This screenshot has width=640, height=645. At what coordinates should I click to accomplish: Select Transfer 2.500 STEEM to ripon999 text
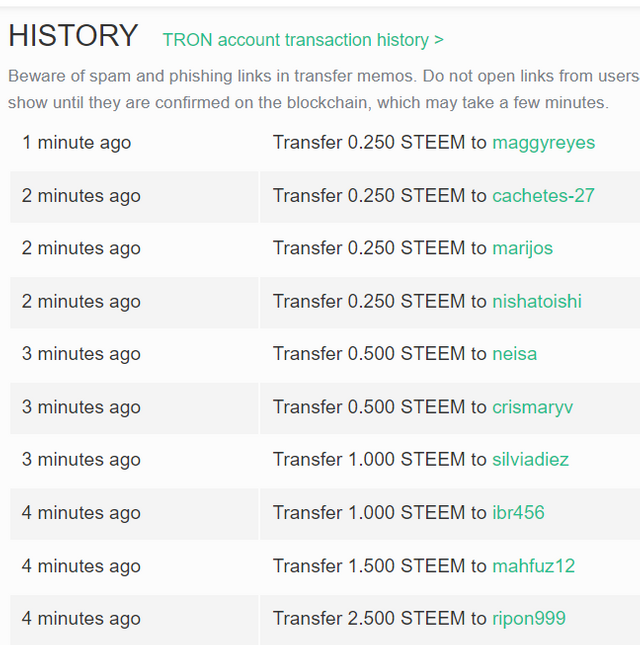click(419, 619)
